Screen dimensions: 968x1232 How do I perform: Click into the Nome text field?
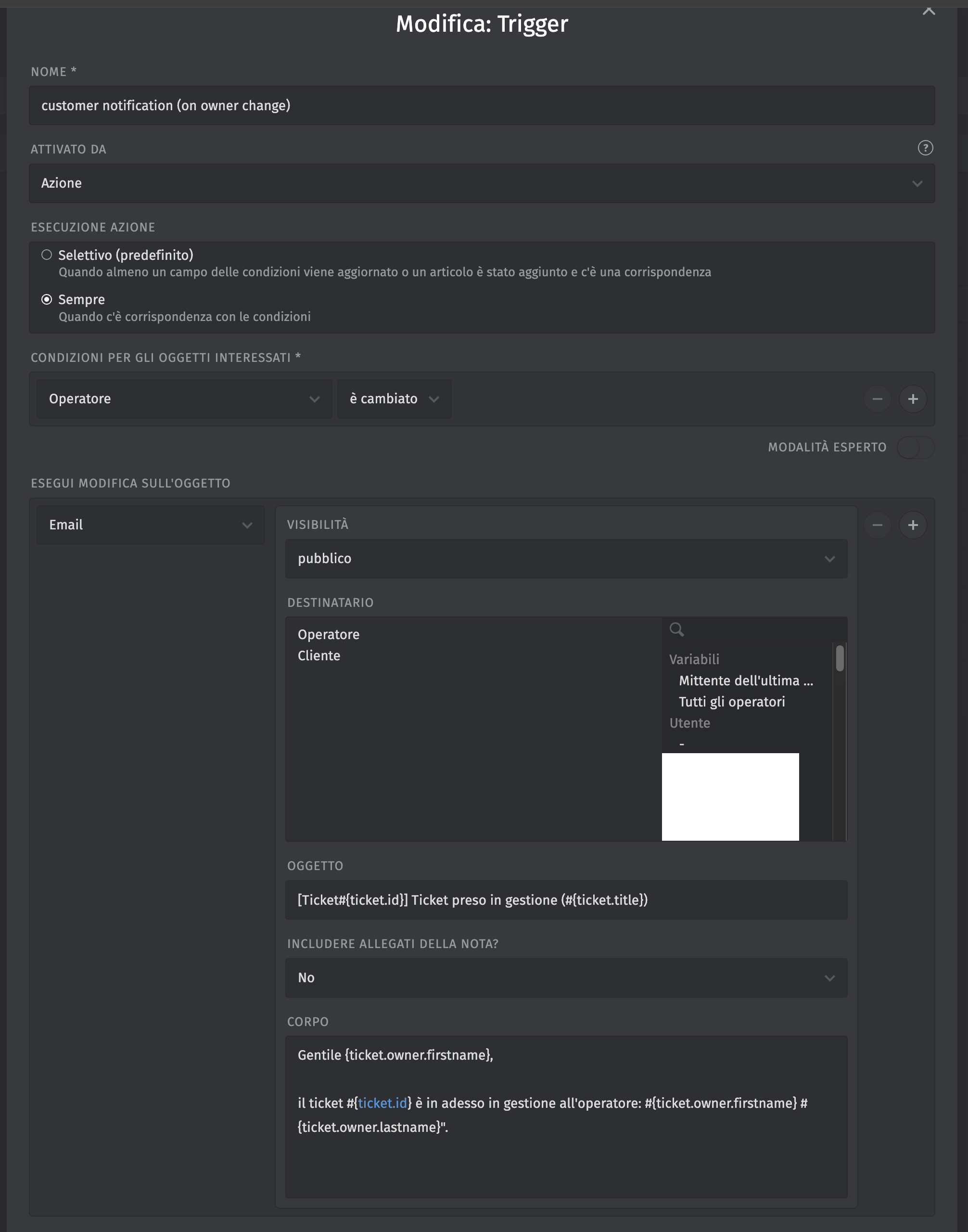pos(482,105)
